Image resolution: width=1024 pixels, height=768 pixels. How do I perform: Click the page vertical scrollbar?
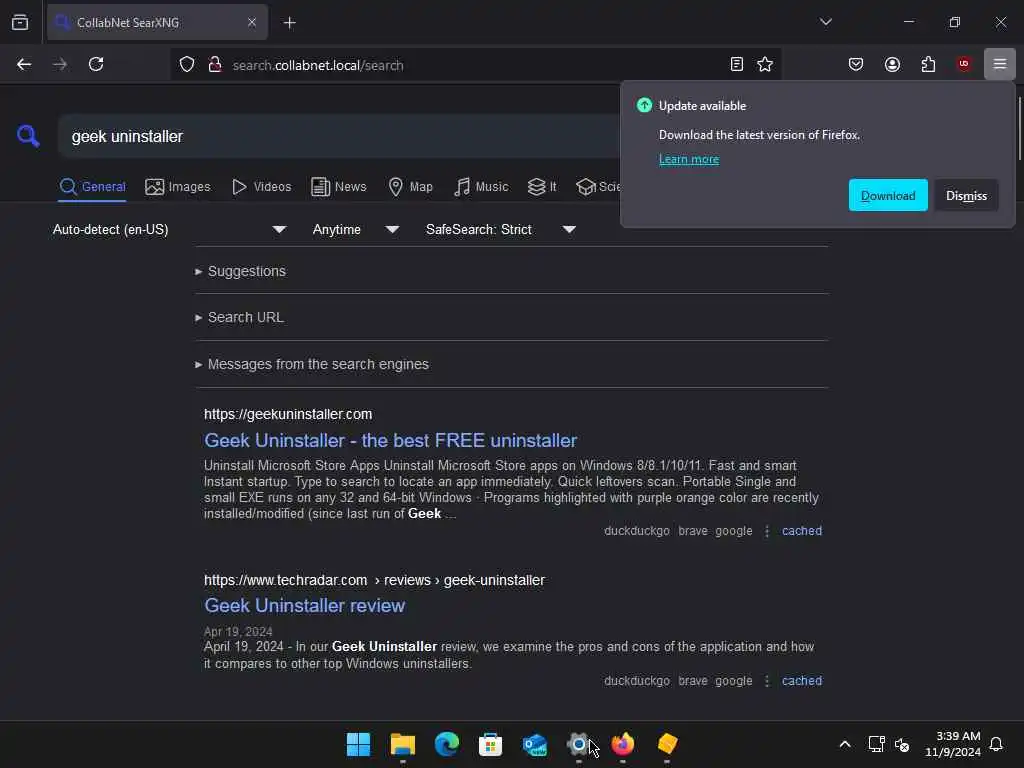tap(1019, 128)
